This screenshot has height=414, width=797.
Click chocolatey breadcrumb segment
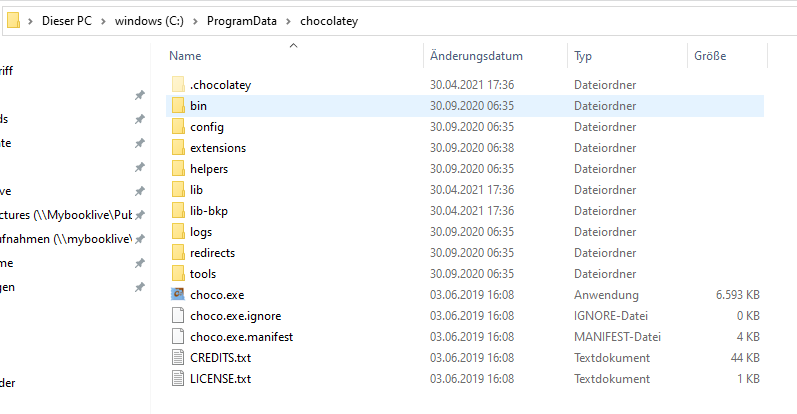click(329, 21)
